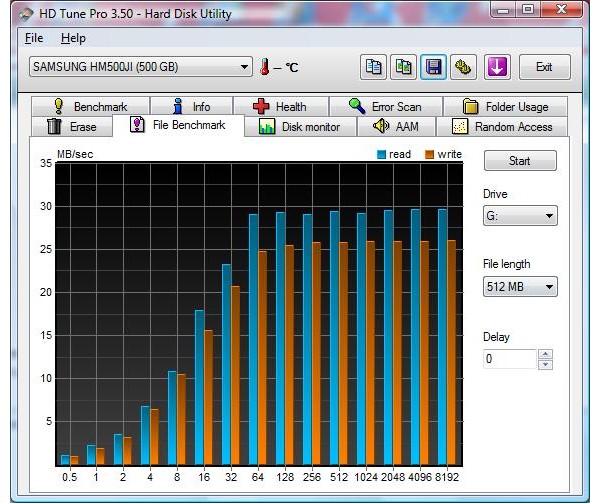
Task: Click the Delay value input field
Action: pyautogui.click(x=510, y=359)
